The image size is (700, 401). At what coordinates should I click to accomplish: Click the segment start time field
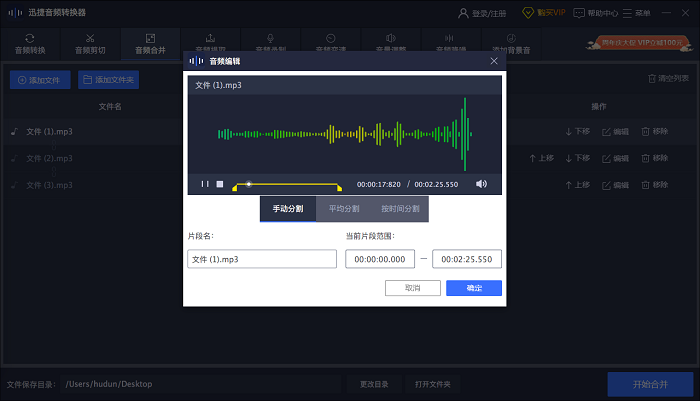point(380,259)
